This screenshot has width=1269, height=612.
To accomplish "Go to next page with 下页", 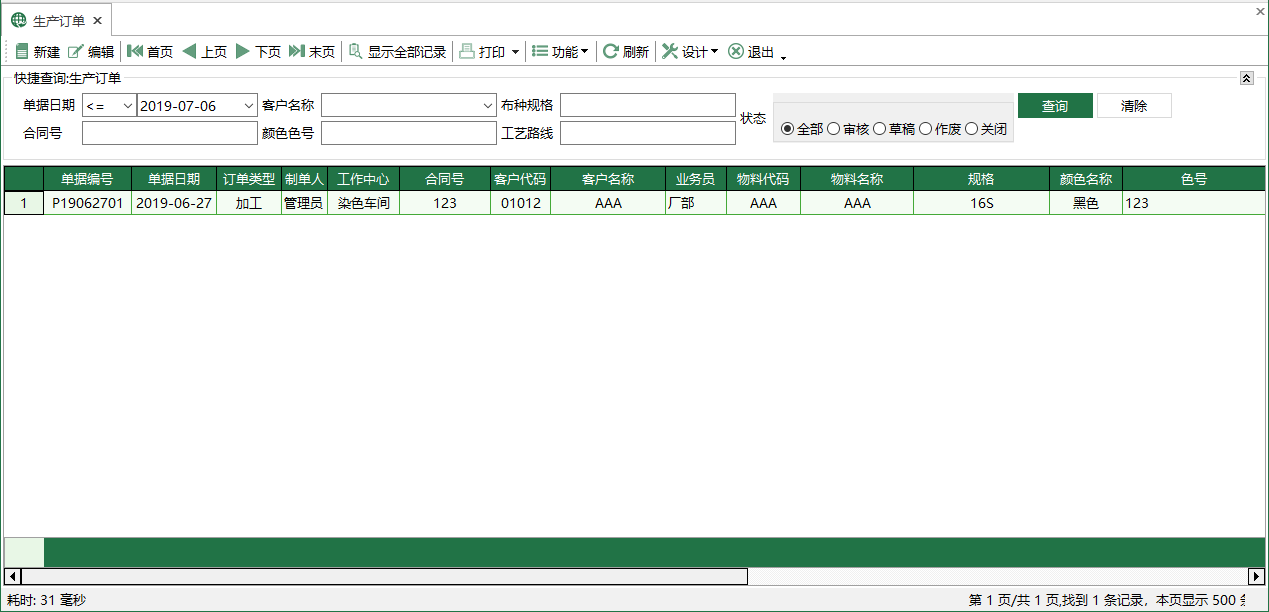I will pos(258,52).
